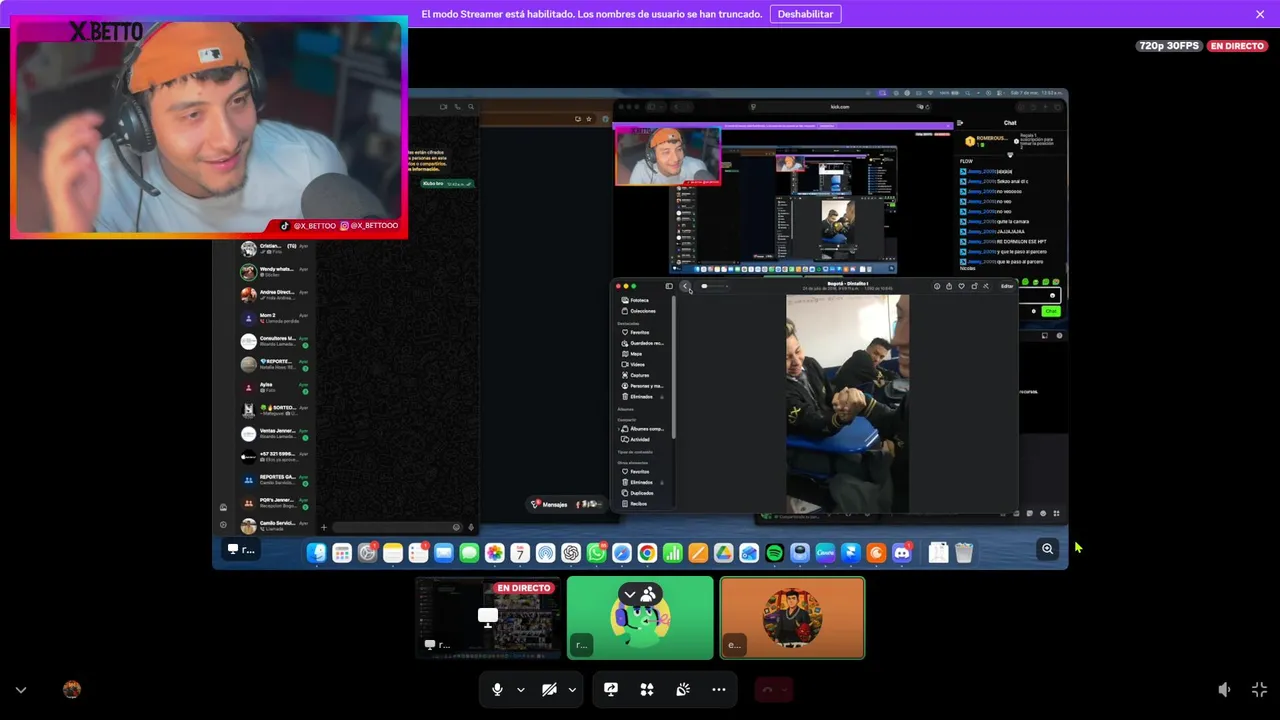Expand the chevron on green participant tile

[630, 595]
